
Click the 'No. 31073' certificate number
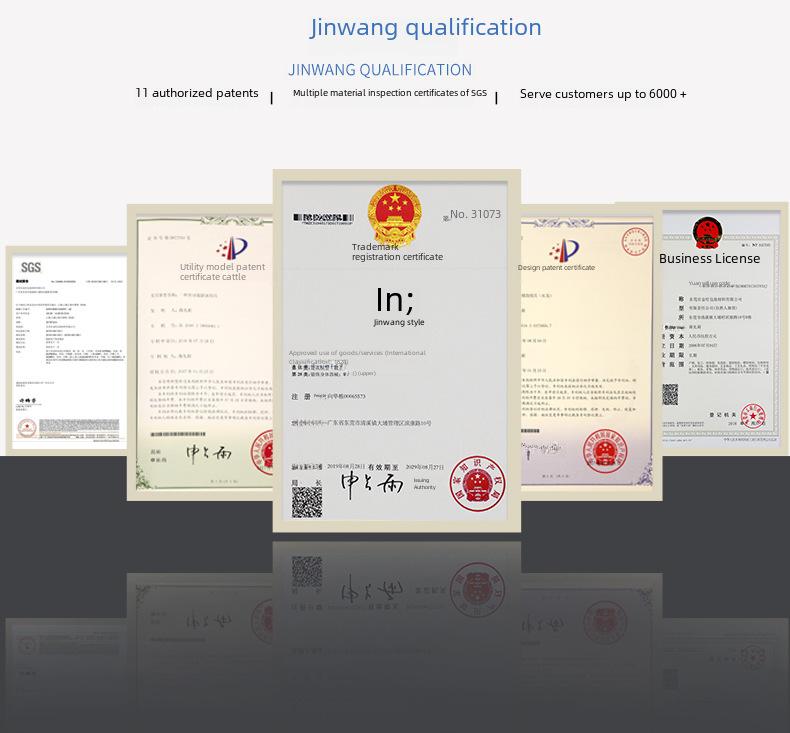tap(475, 214)
